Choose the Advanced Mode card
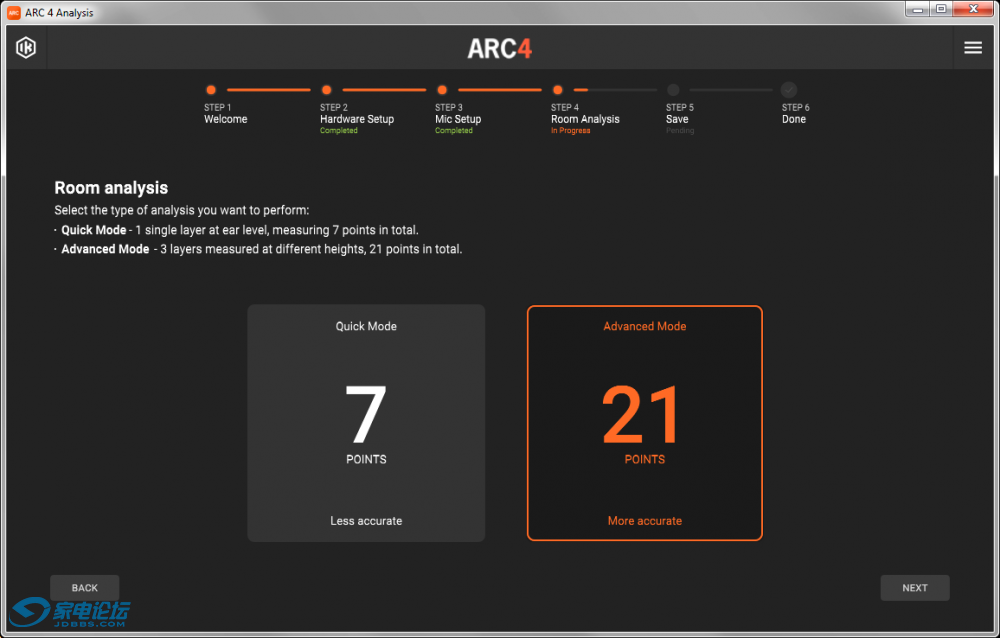 tap(644, 423)
